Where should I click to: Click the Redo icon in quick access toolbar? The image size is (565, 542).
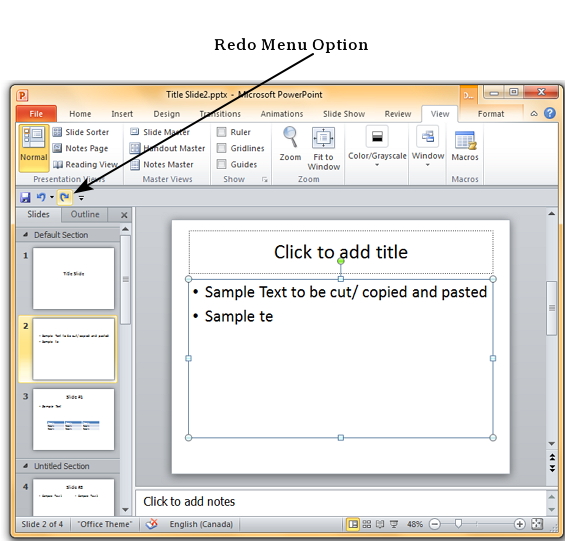click(x=65, y=197)
